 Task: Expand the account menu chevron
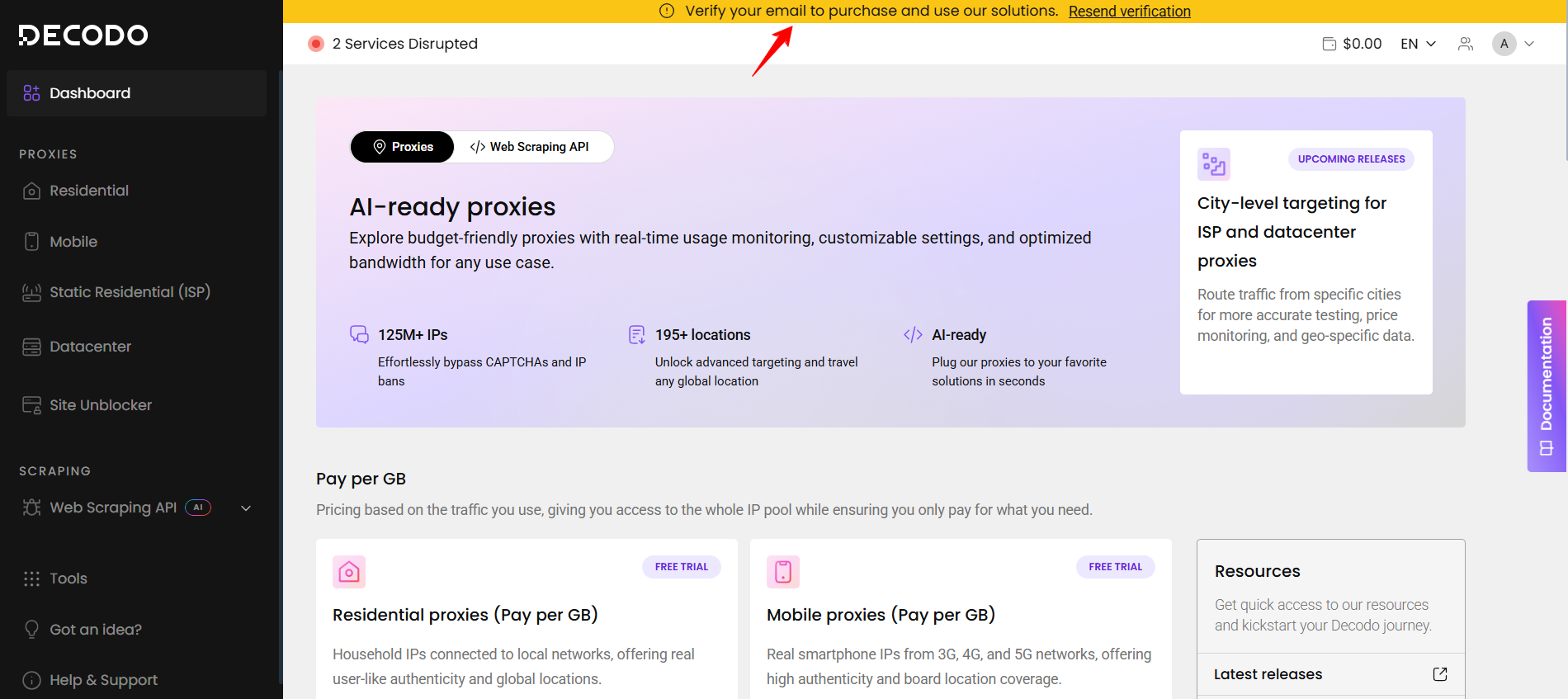point(1529,44)
